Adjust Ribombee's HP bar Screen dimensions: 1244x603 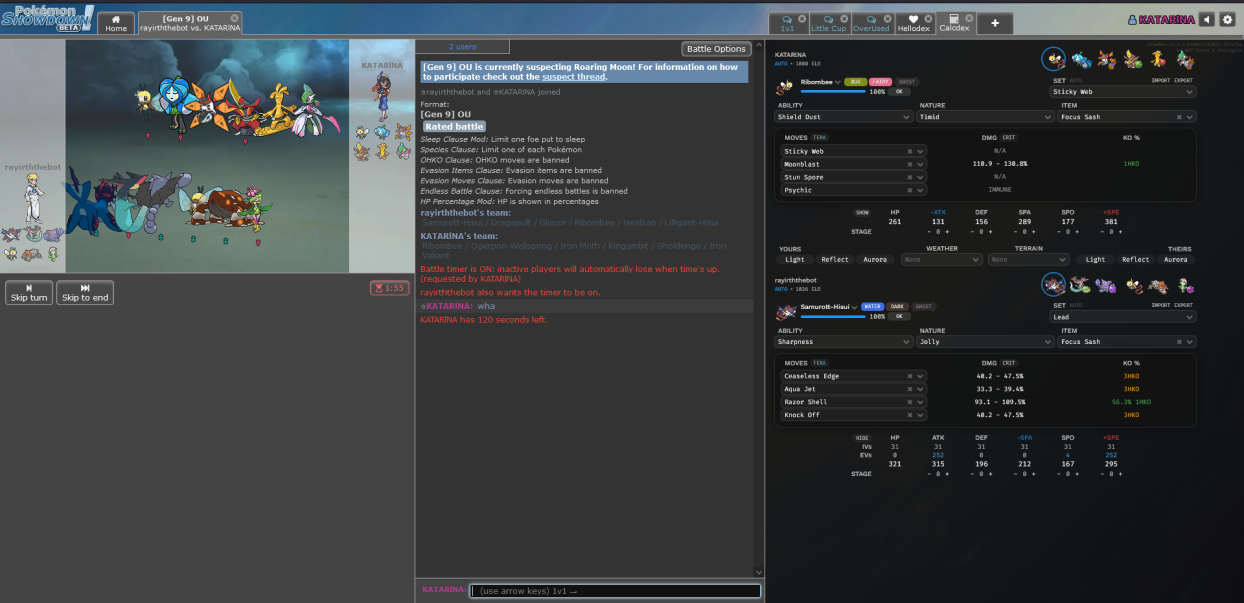(x=833, y=91)
